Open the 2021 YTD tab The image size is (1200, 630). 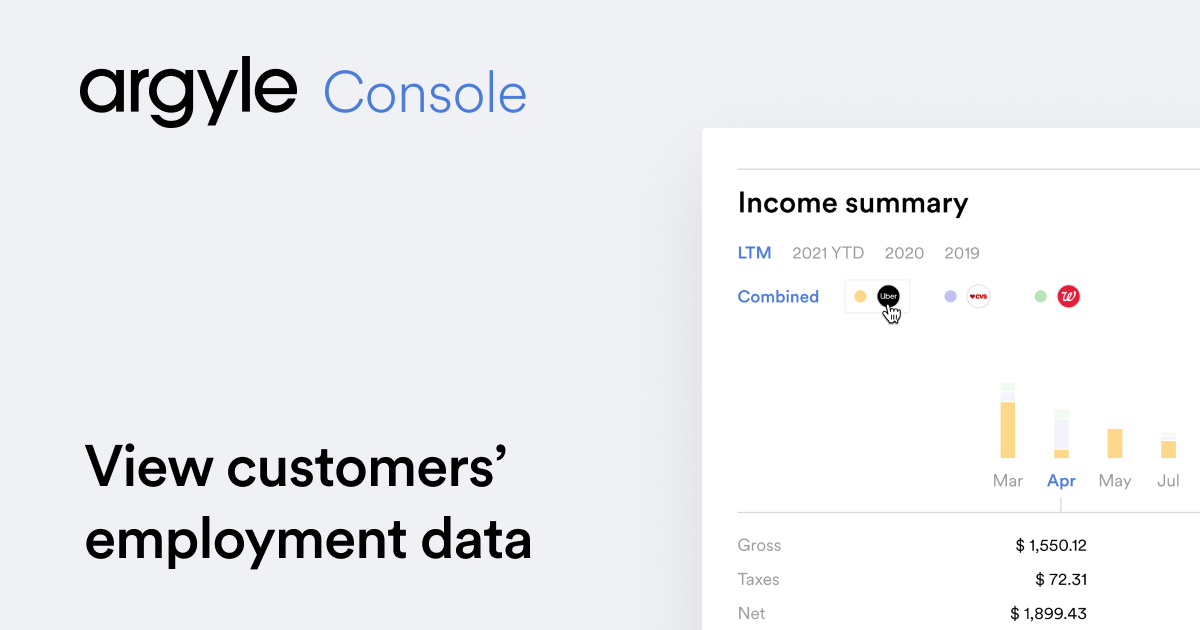(x=828, y=253)
